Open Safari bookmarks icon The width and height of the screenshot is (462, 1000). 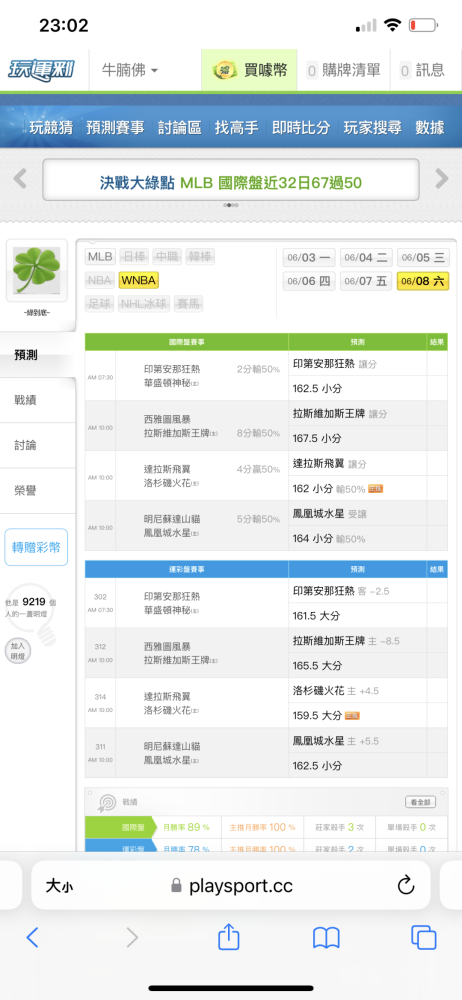[x=326, y=938]
